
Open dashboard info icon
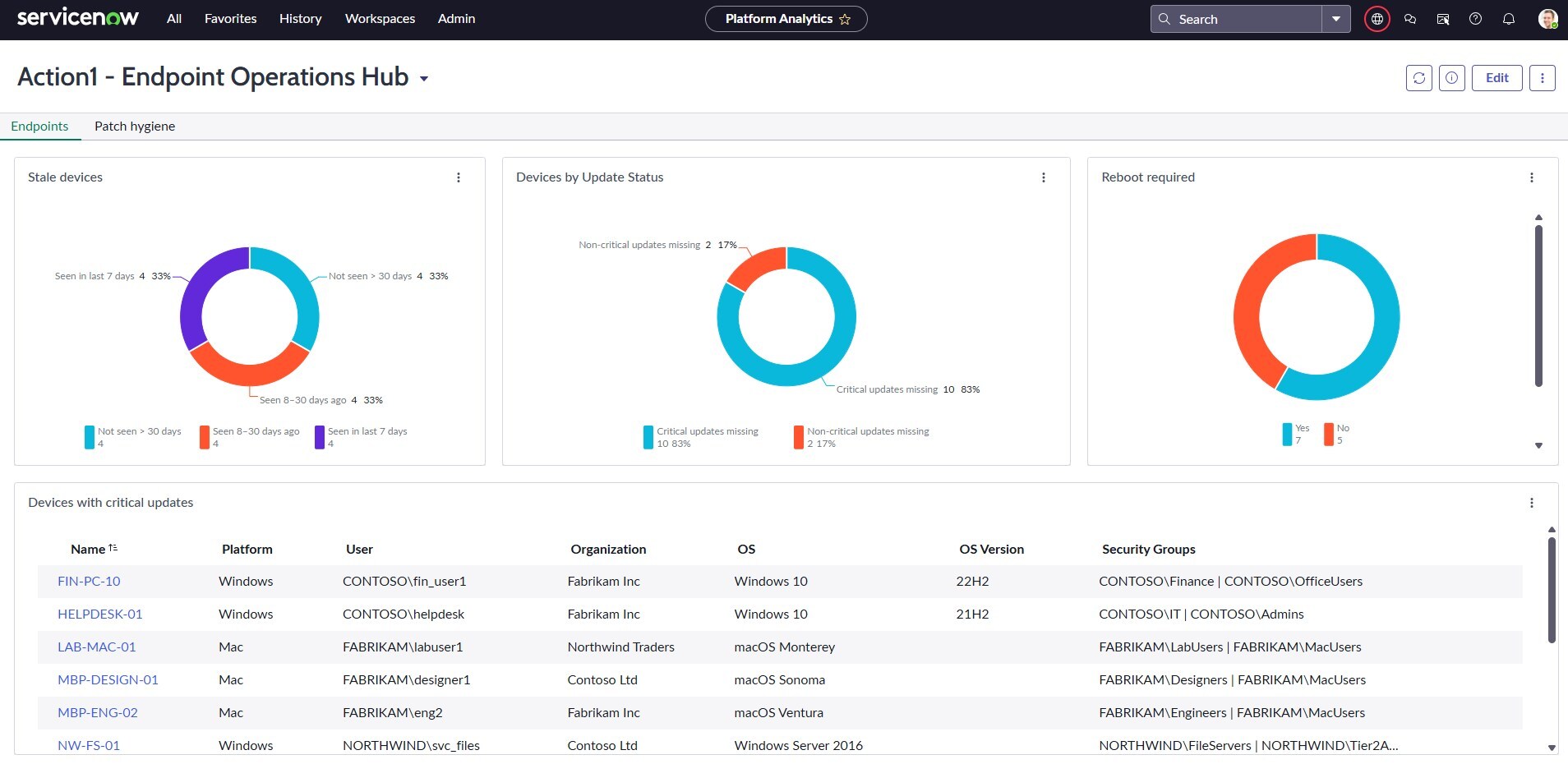click(1452, 78)
